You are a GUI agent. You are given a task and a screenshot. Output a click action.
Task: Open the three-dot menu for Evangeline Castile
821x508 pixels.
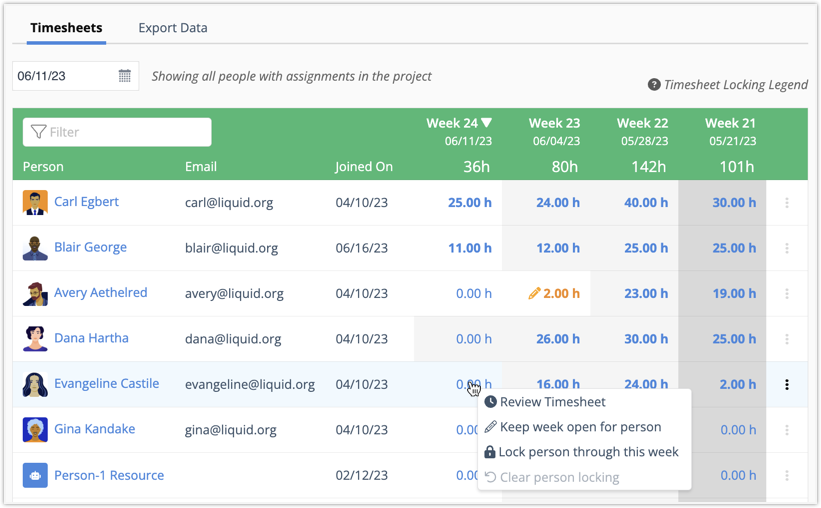tap(787, 385)
